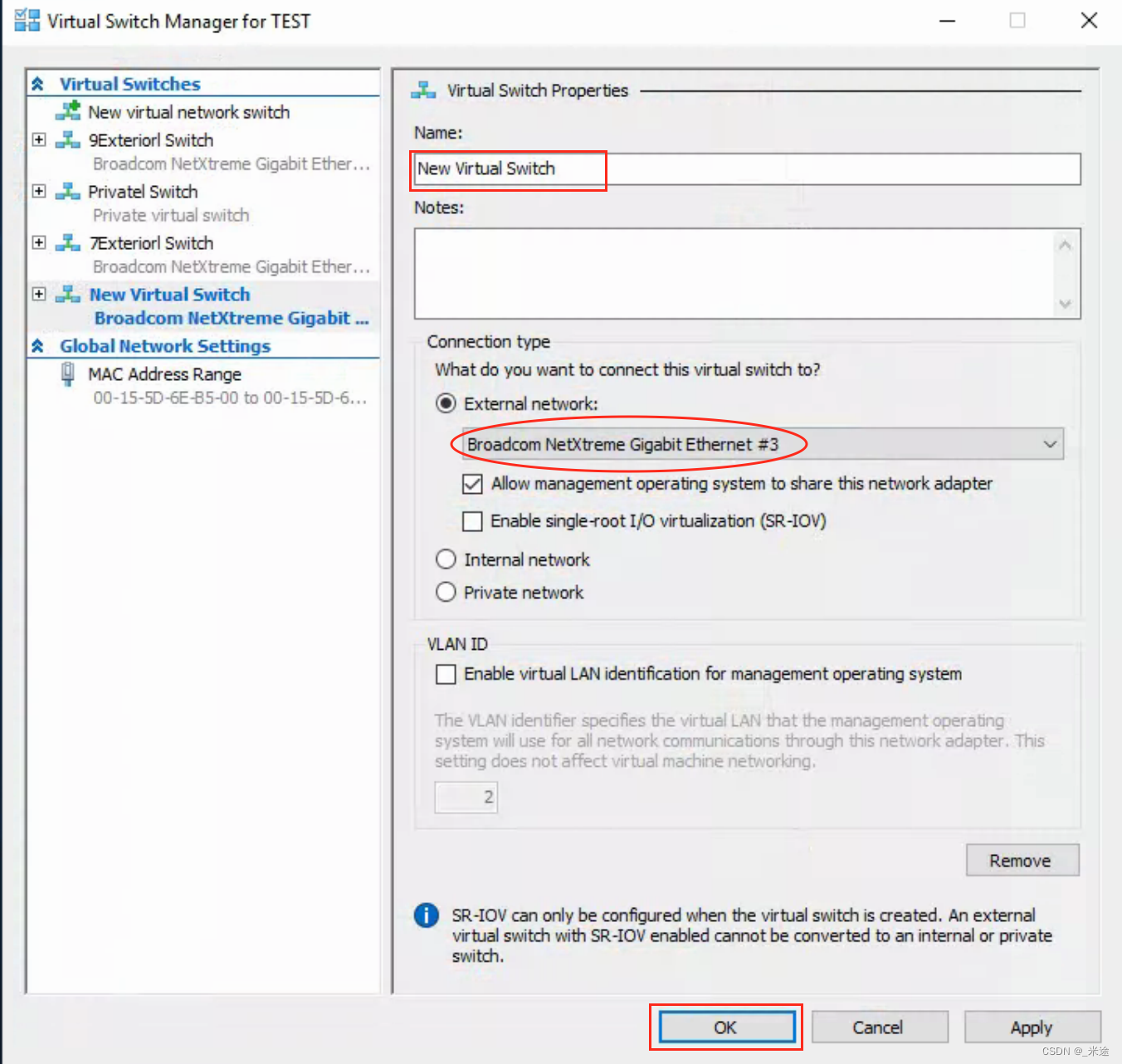The height and width of the screenshot is (1064, 1122).
Task: Click the New Virtual Switch icon in sidebar
Action: tap(68, 295)
